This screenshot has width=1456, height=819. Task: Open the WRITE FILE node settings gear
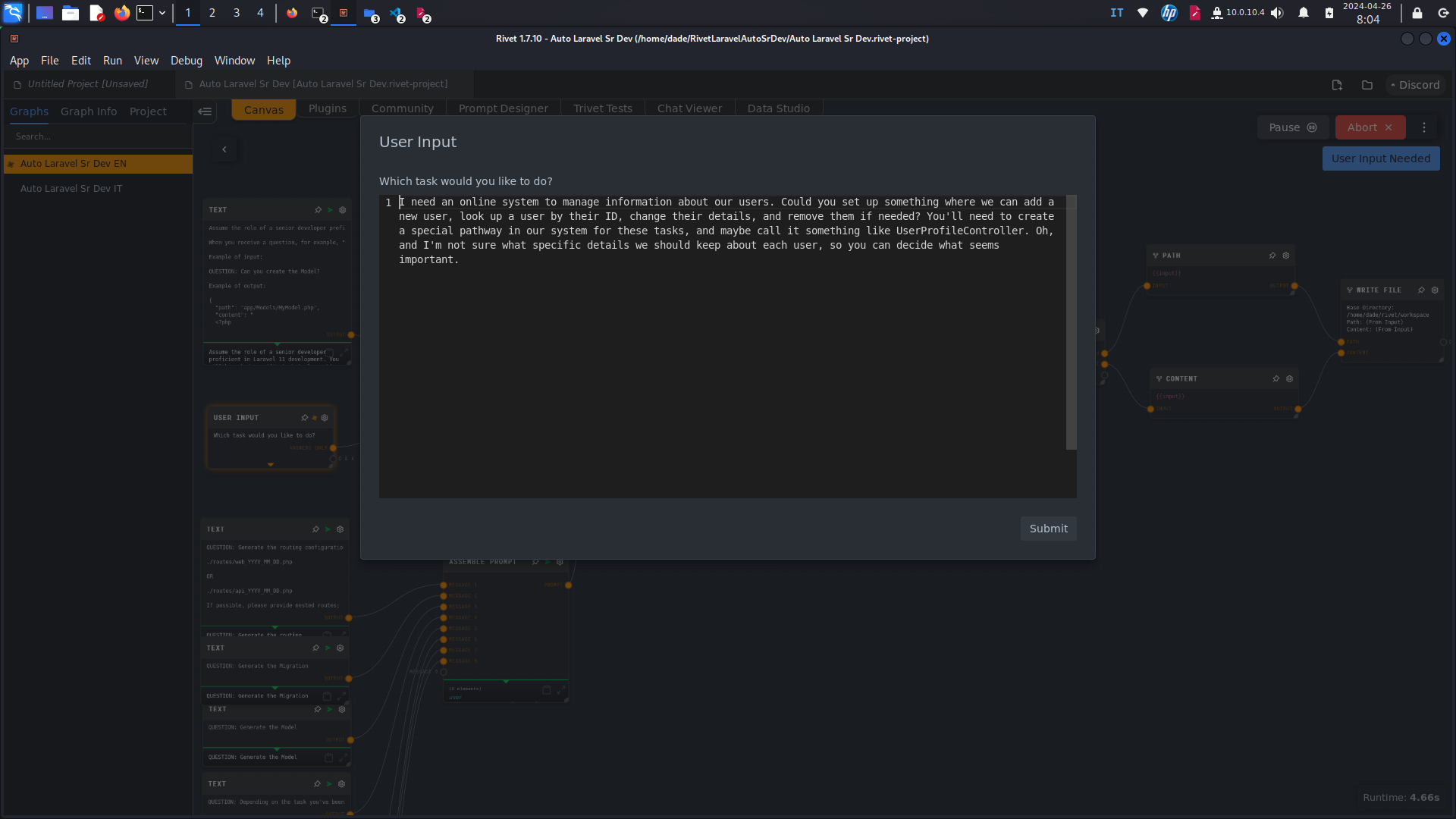pos(1435,290)
